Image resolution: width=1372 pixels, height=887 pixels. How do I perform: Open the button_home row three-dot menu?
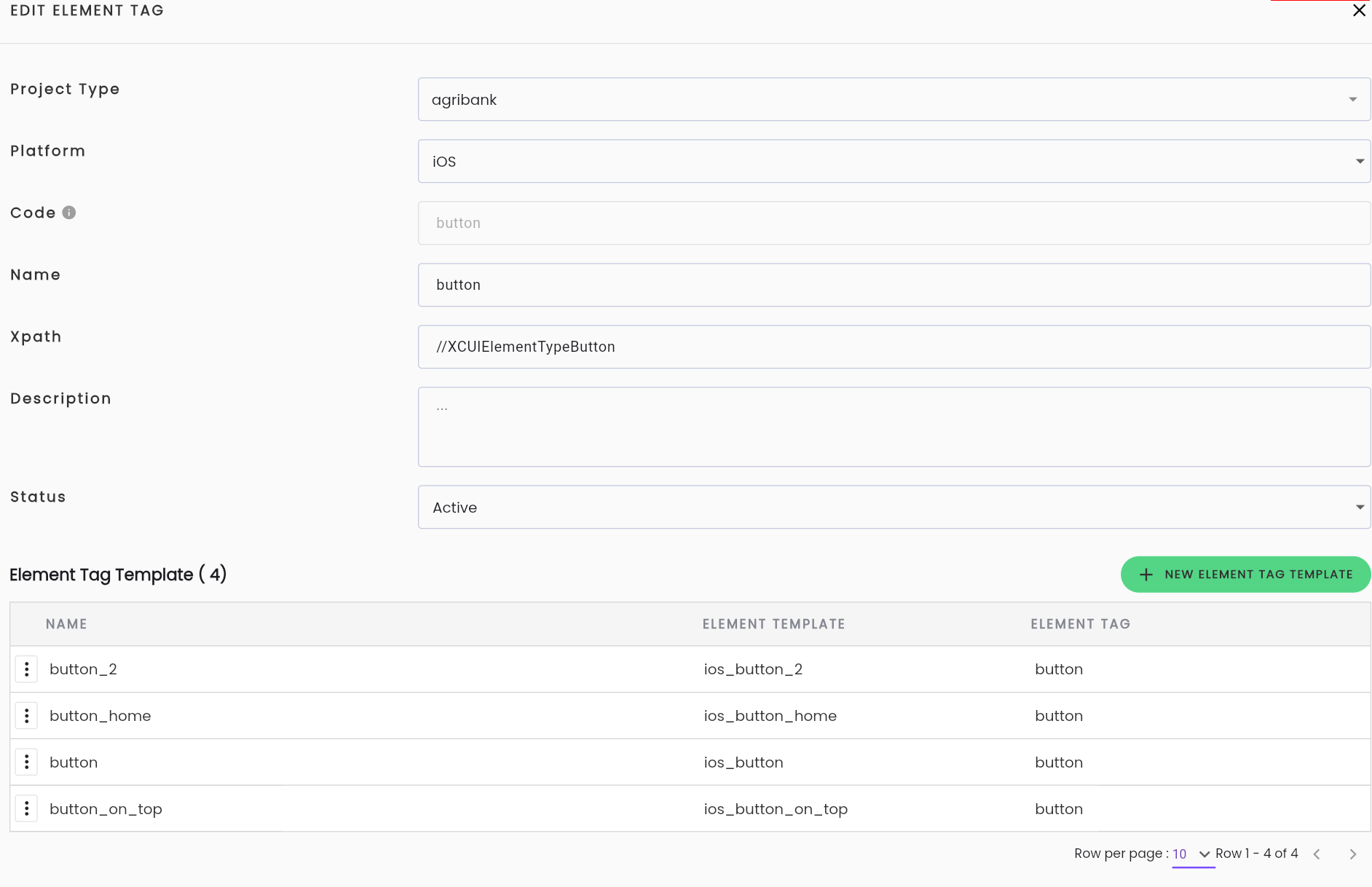pos(27,716)
